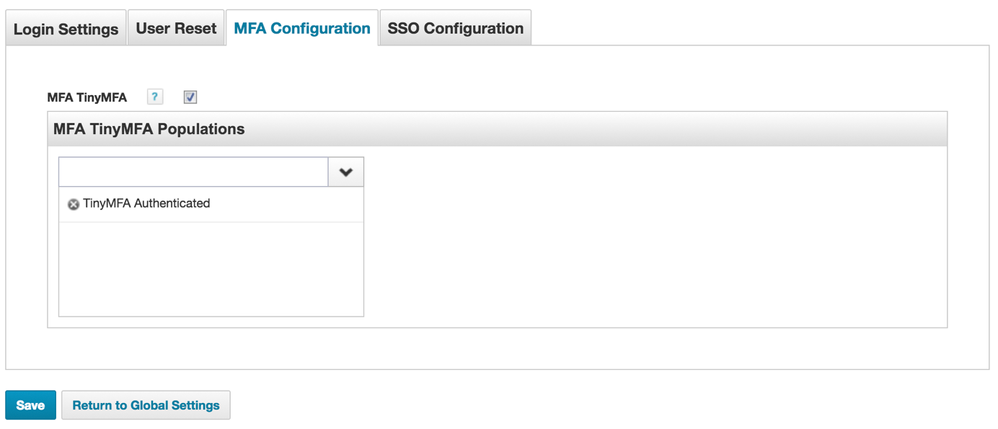998x429 pixels.
Task: Save the MFA configuration
Action: [x=30, y=405]
